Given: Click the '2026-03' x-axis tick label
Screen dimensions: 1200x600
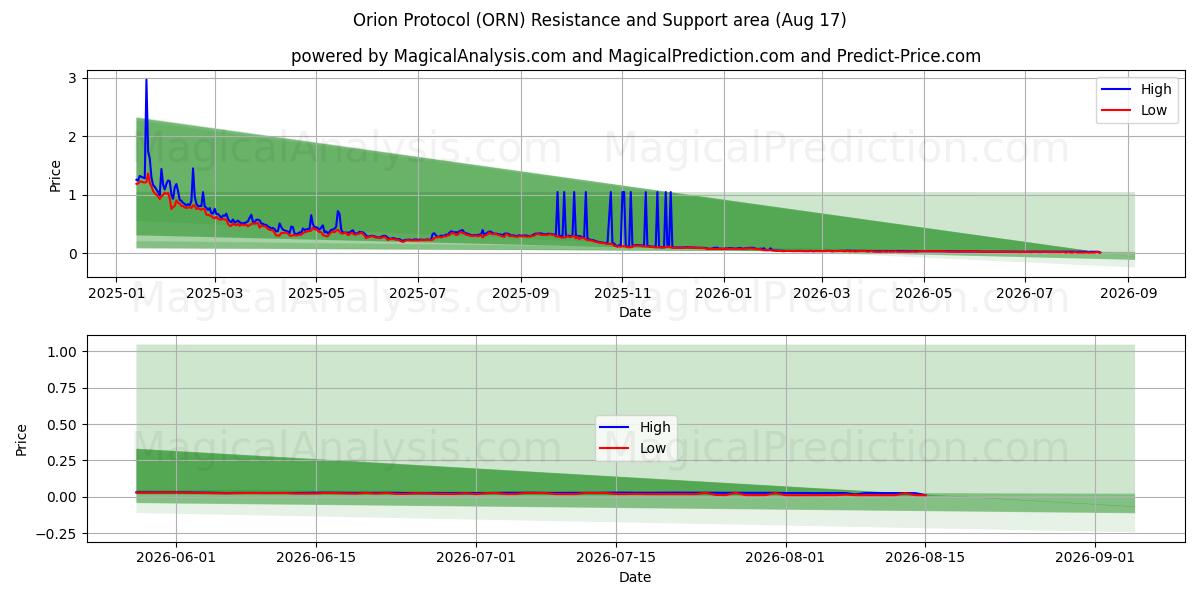Looking at the screenshot, I should (x=822, y=293).
